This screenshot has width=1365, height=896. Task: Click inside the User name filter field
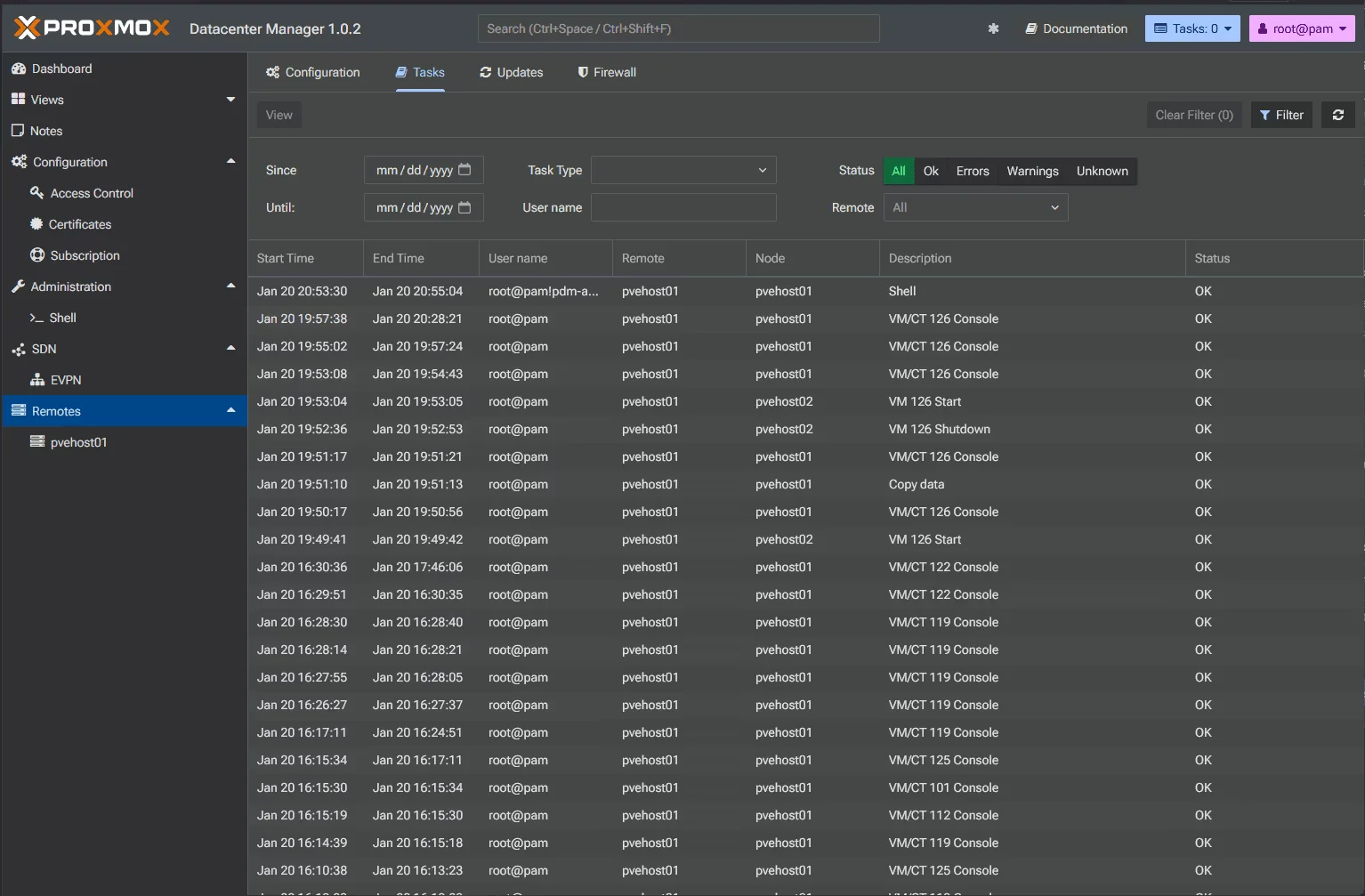coord(683,207)
